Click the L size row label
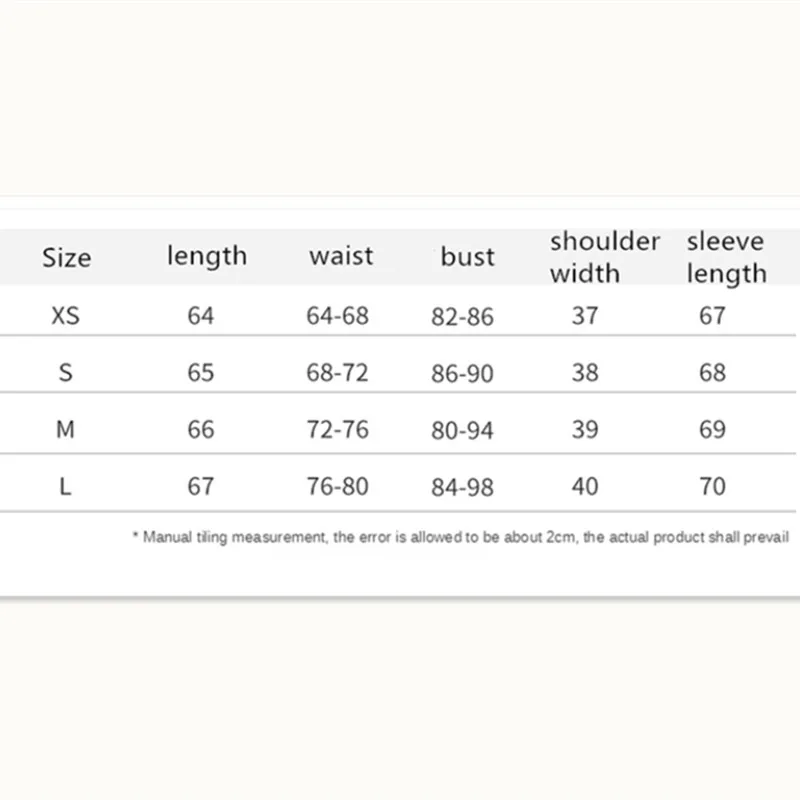Image resolution: width=800 pixels, height=800 pixels. point(66,487)
